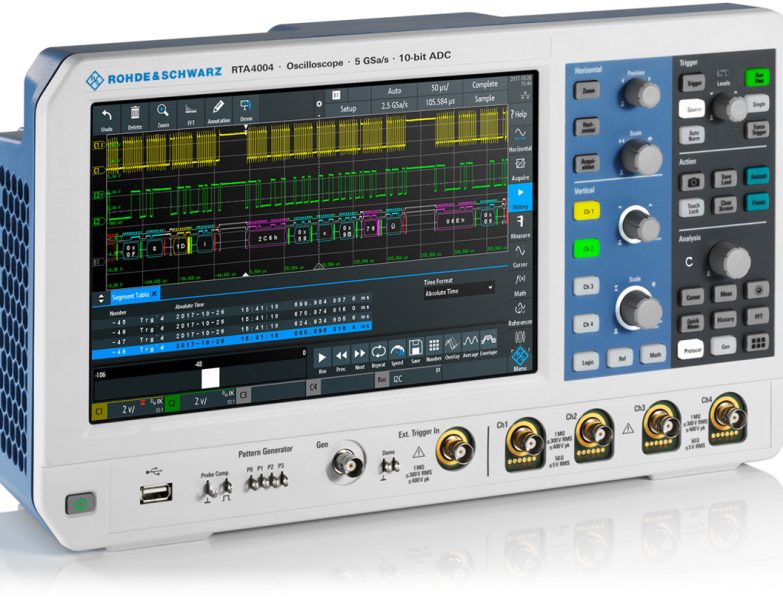
Task: Click the settings dot left of Setup
Action: click(x=319, y=104)
